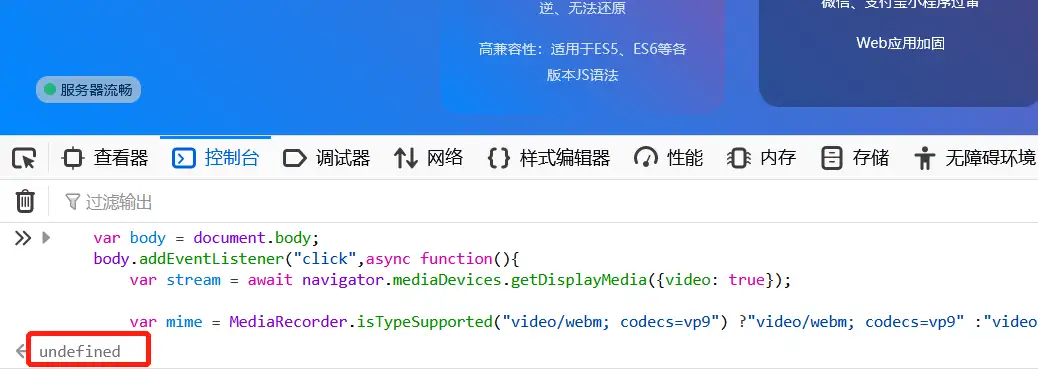This screenshot has width=1038, height=375.
Task: Open the 无障碍环境 accessibility panel
Action: [974, 158]
